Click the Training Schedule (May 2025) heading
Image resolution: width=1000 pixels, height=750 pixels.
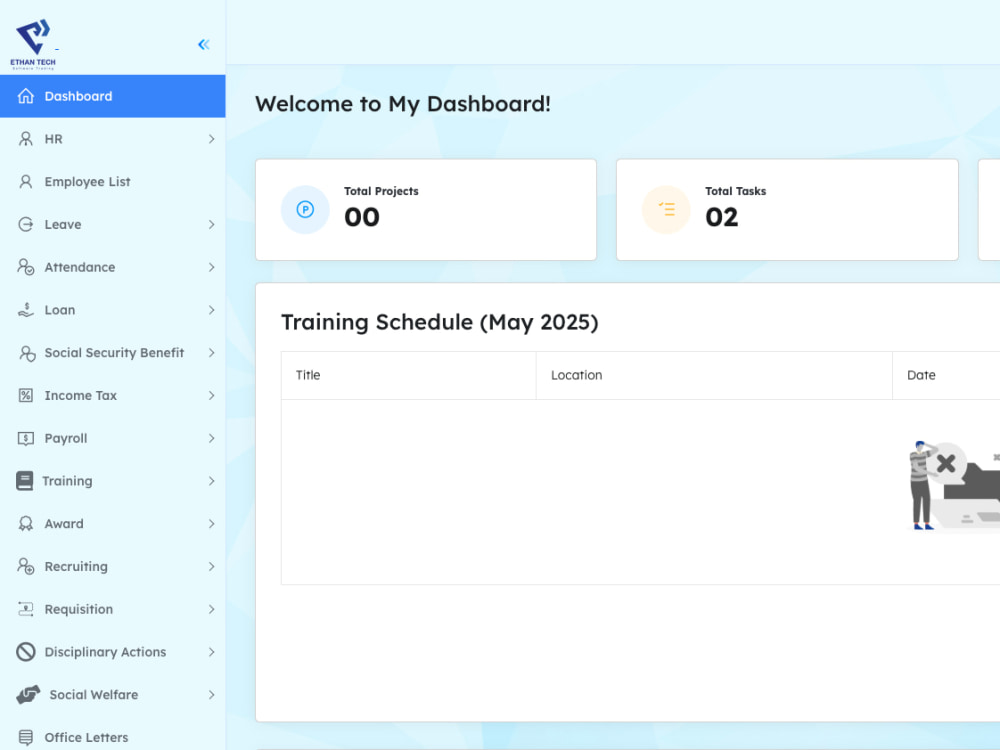(439, 322)
